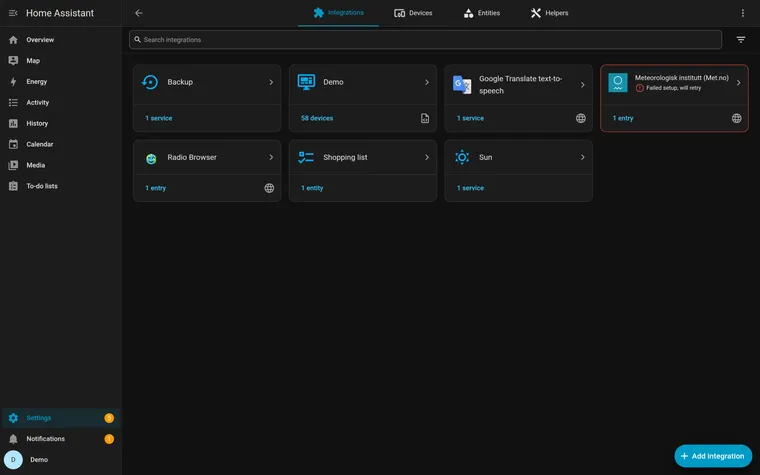The height and width of the screenshot is (475, 760).
Task: Click the Demo integration monitor icon
Action: pyautogui.click(x=306, y=82)
